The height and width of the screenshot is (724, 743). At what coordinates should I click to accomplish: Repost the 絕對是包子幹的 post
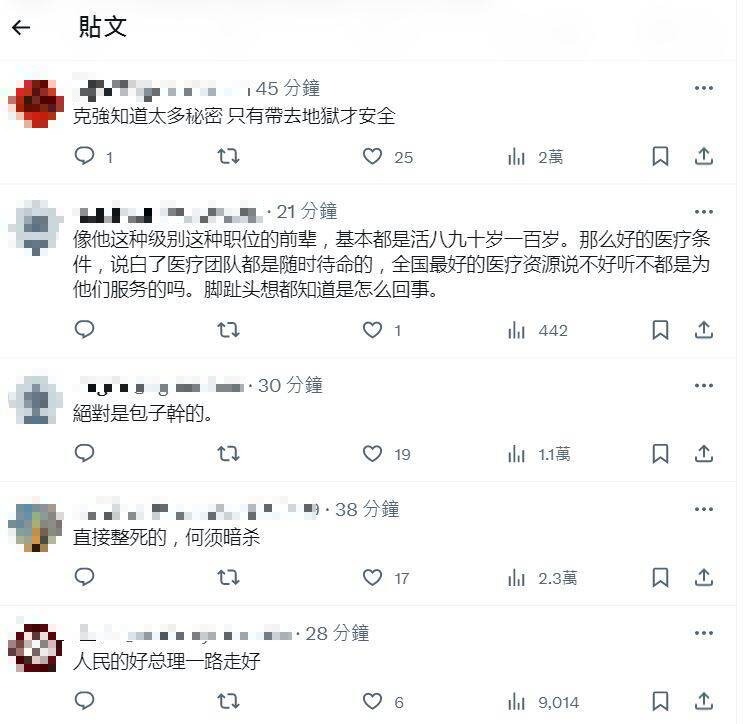pos(228,454)
